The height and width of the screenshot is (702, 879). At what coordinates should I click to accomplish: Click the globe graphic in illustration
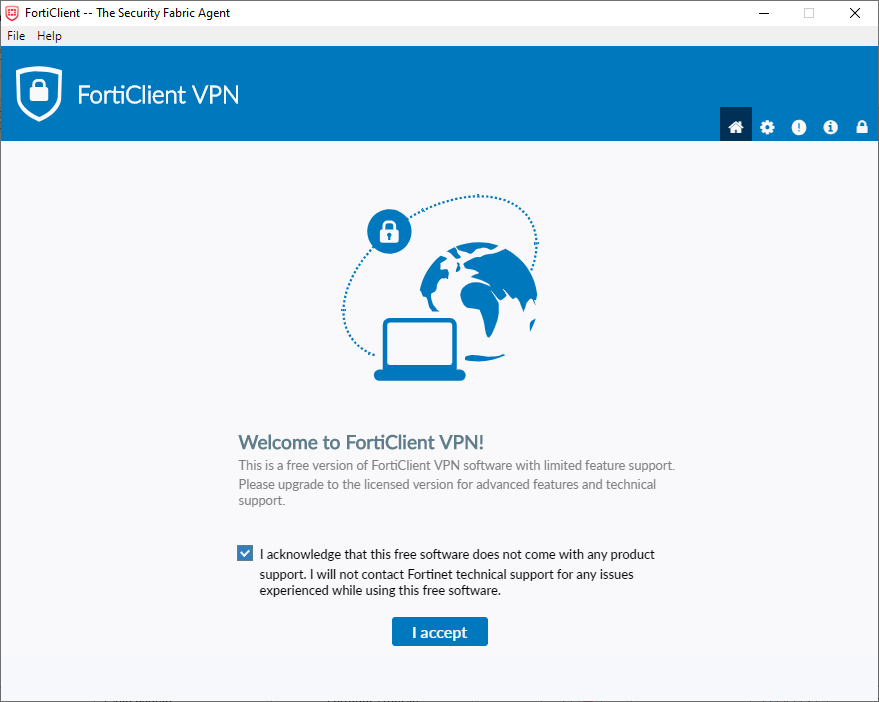click(478, 289)
